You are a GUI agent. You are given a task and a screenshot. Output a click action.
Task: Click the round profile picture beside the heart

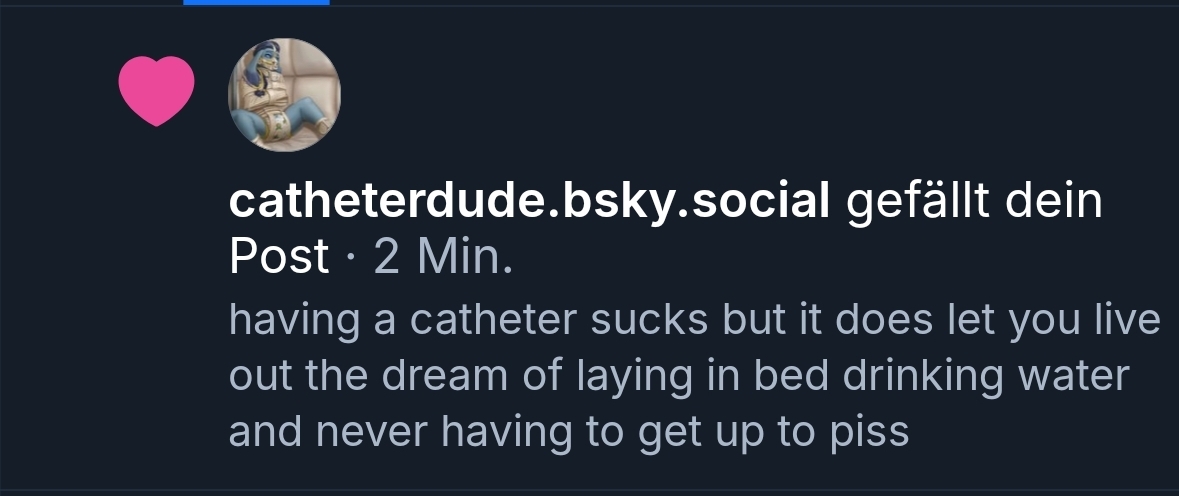click(x=285, y=95)
